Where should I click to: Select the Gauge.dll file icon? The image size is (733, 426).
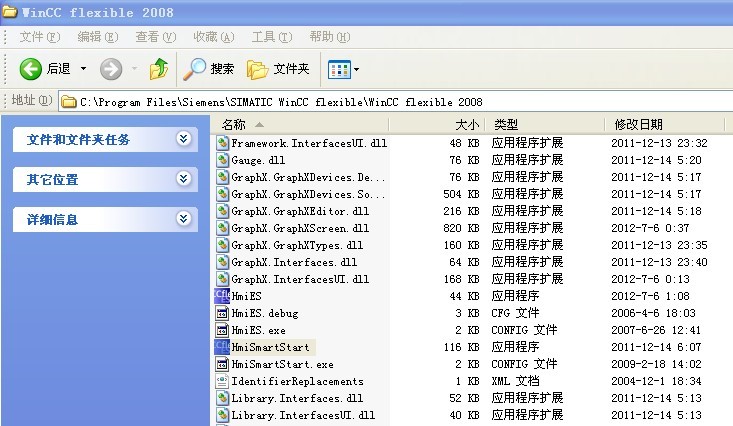pyautogui.click(x=223, y=160)
